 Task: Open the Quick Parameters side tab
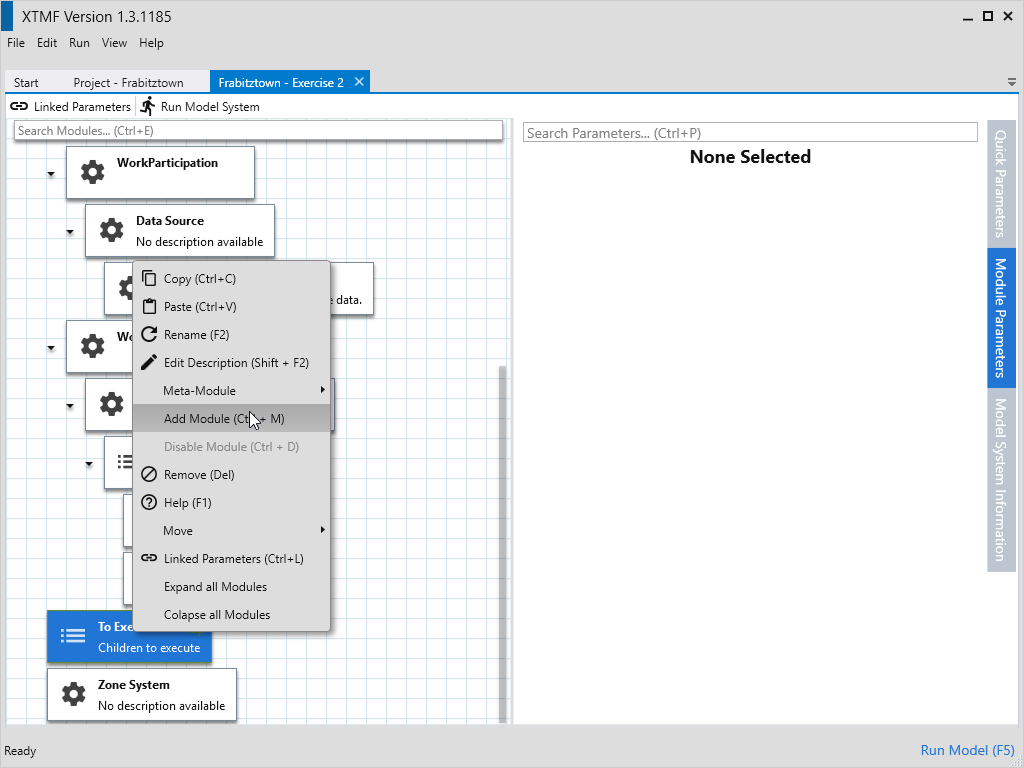pos(1000,182)
